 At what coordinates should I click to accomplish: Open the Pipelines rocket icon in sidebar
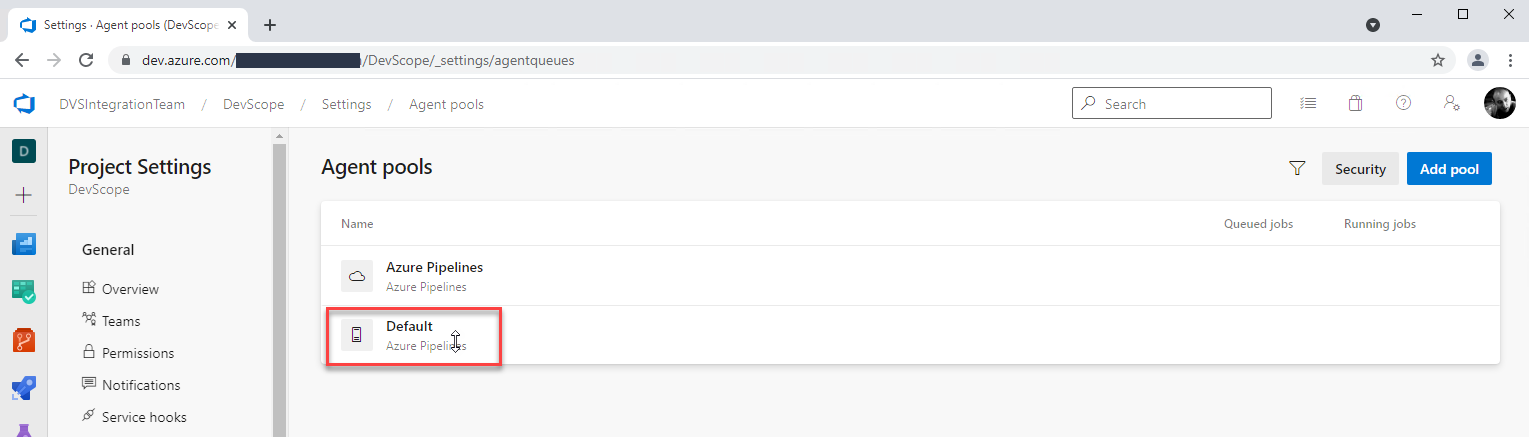click(x=24, y=389)
